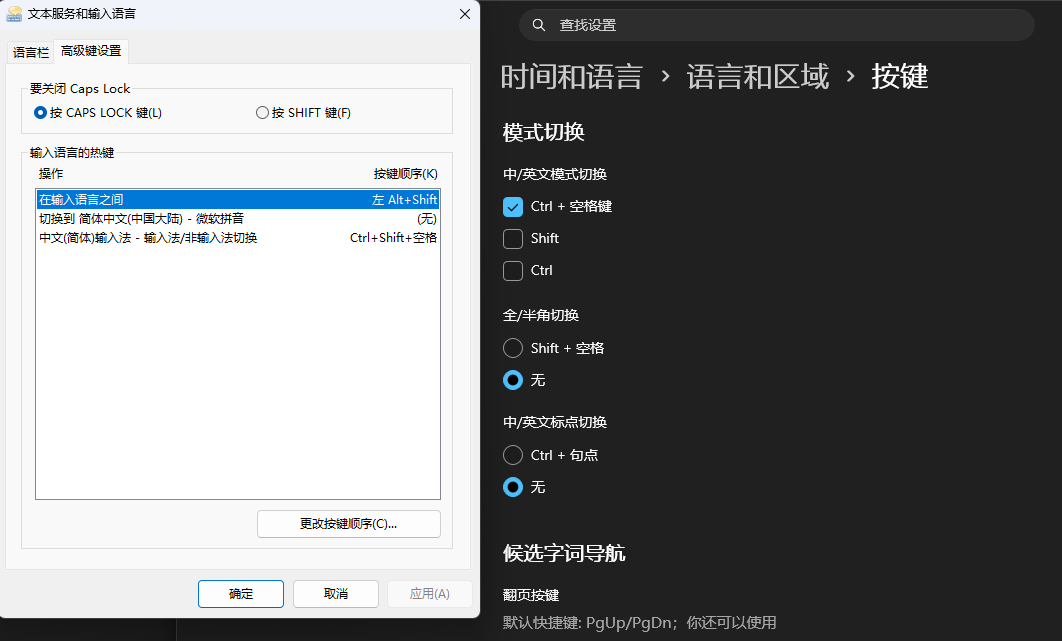Click the 左 Alt+Shift key sequence value

(x=404, y=199)
